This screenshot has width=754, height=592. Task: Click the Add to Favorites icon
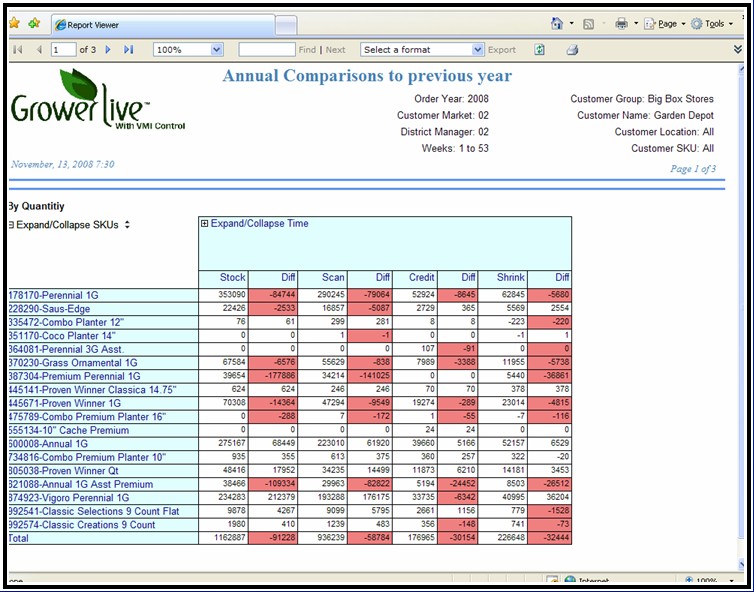(35, 23)
